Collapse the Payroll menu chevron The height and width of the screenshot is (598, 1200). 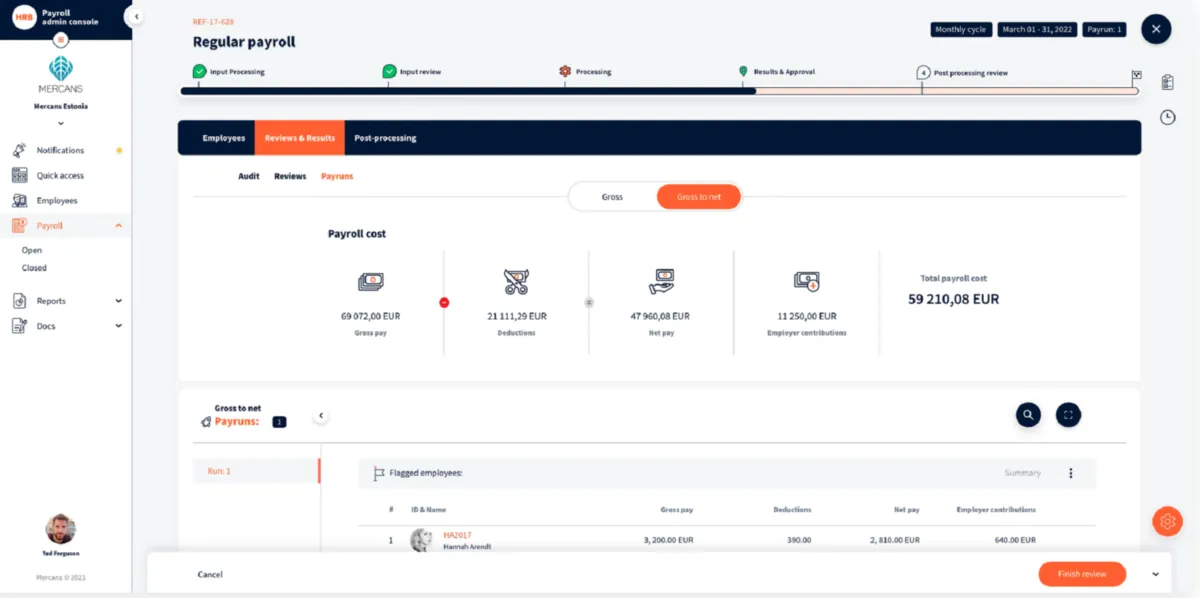click(119, 226)
